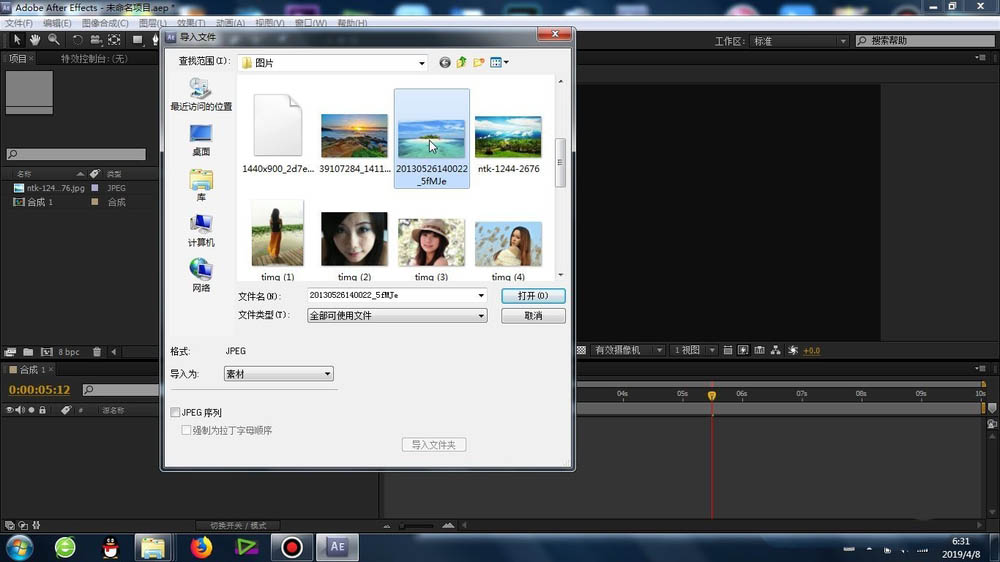Open Libraries in the dialog sidebar
This screenshot has height=562, width=1000.
201,186
